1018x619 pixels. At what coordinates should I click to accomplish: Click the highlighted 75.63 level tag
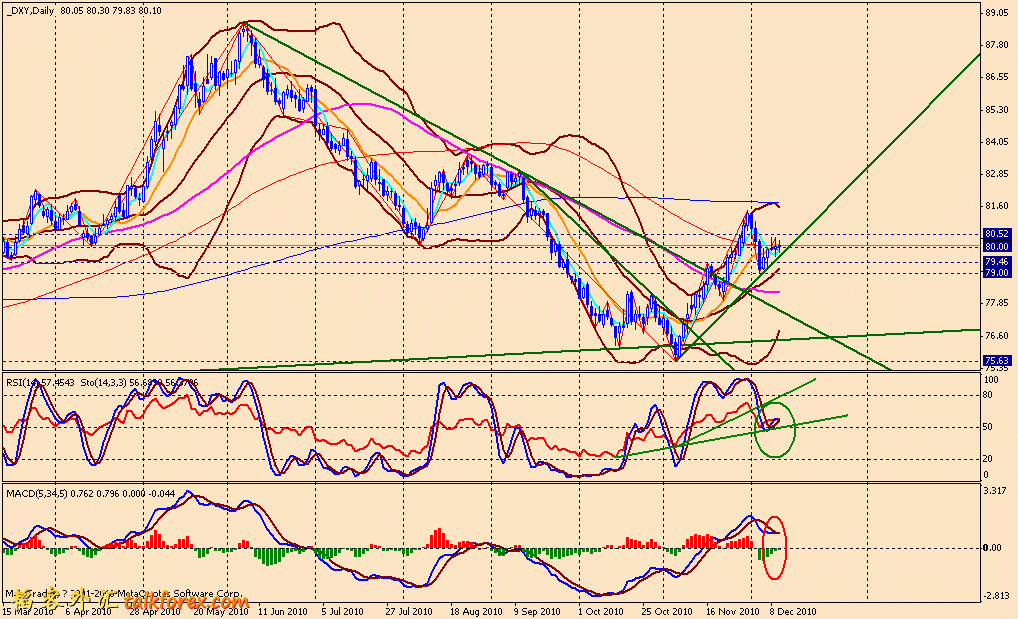(x=997, y=360)
